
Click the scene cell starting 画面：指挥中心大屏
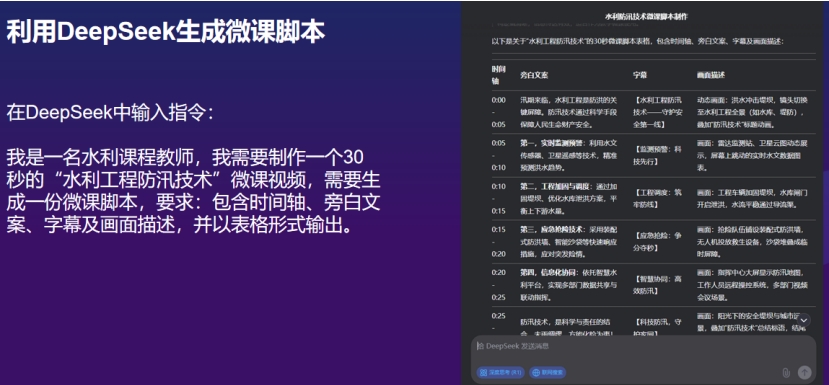click(752, 285)
